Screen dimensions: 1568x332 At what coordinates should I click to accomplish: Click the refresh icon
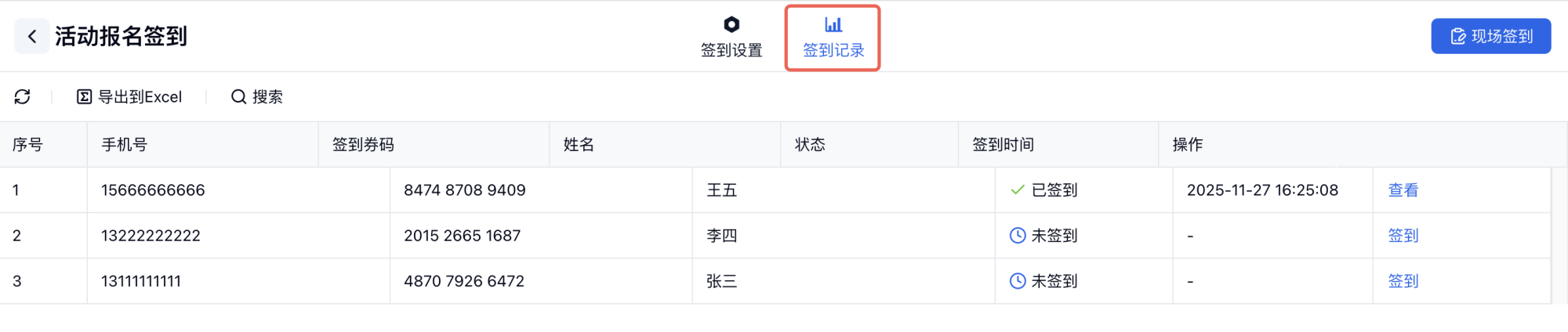(x=22, y=96)
